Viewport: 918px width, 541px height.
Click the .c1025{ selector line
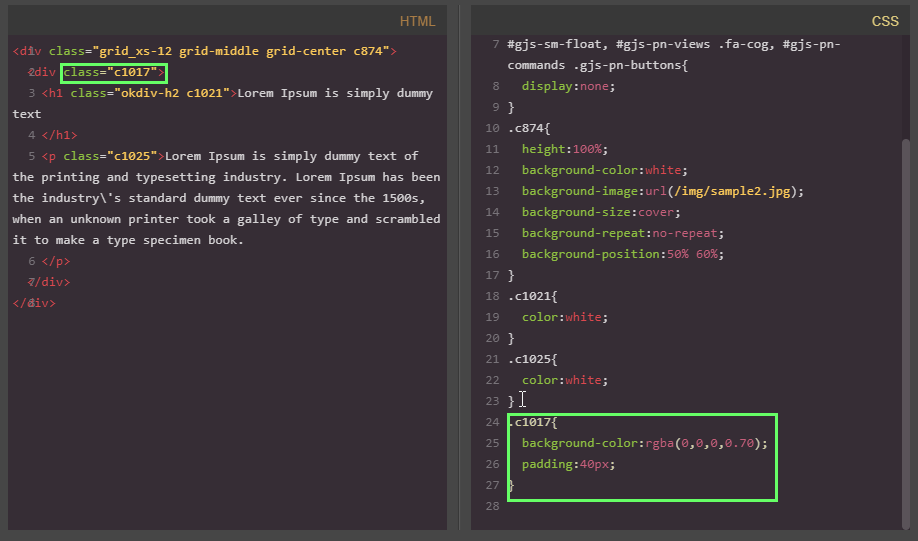point(533,359)
